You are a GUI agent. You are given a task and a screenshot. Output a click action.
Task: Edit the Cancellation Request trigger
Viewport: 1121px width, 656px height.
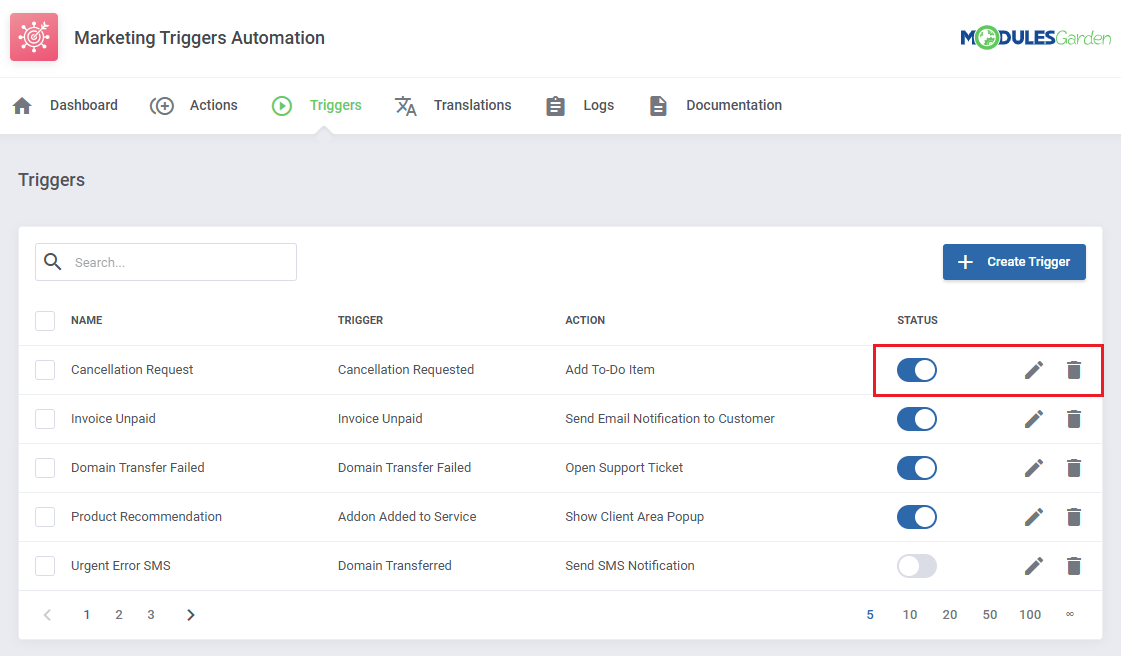pyautogui.click(x=1034, y=370)
